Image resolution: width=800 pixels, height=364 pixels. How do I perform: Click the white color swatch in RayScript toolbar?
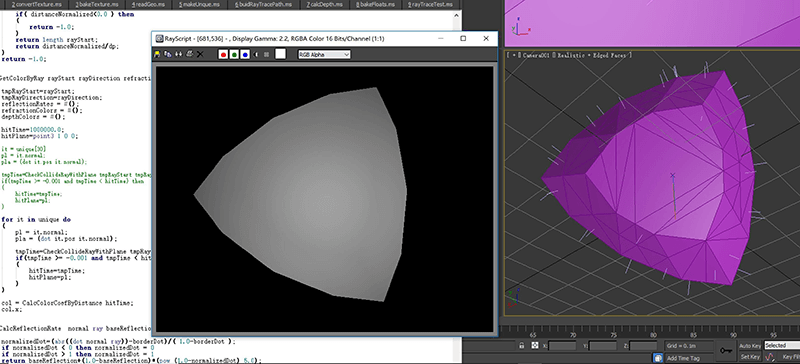280,54
